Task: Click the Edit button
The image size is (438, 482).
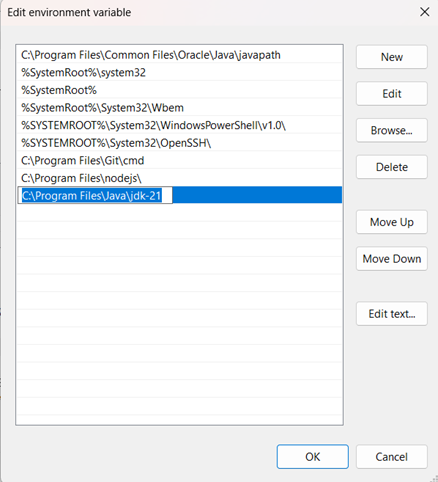Action: 392,94
